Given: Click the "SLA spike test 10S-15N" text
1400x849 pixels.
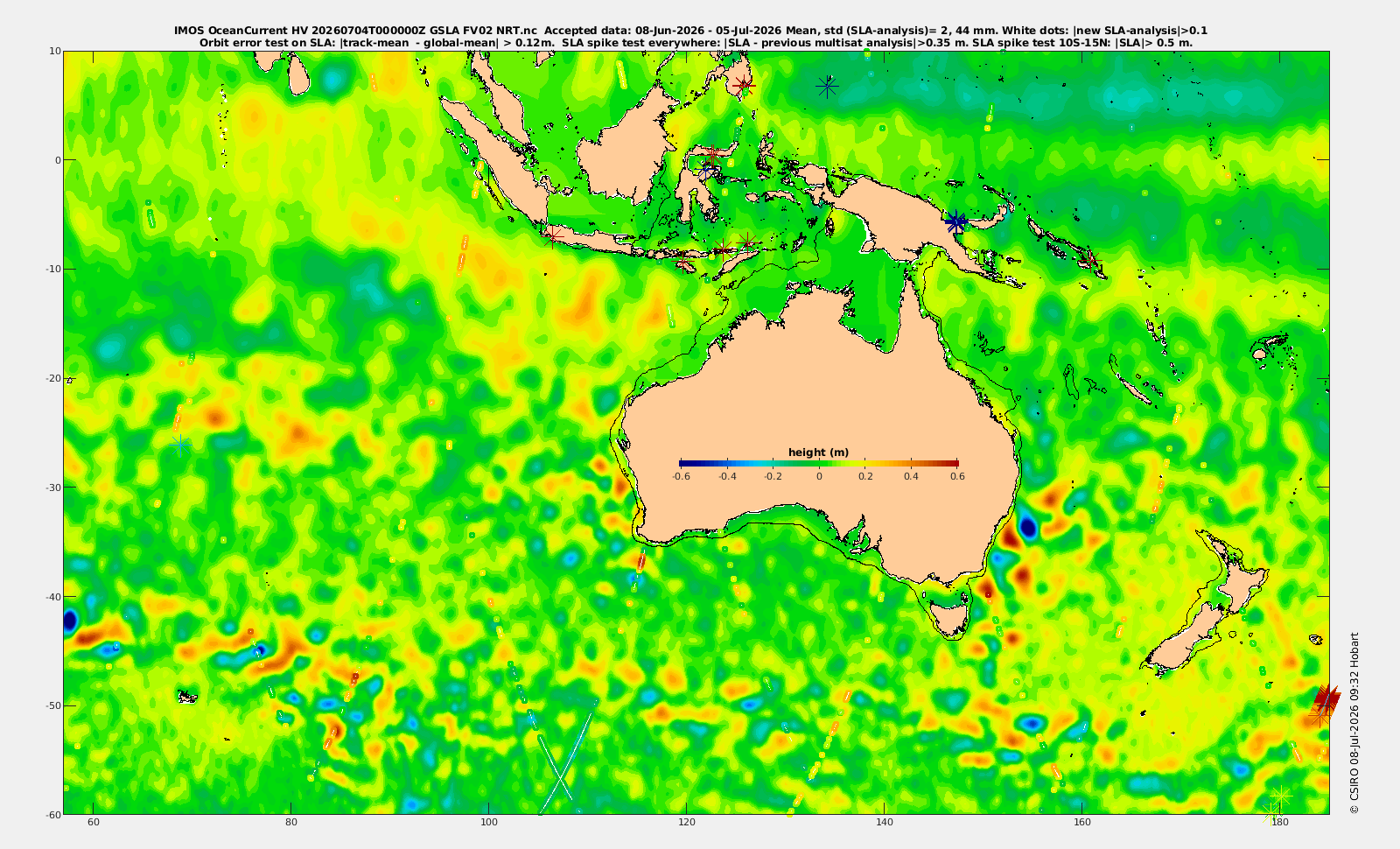Looking at the screenshot, I should pos(1042,42).
